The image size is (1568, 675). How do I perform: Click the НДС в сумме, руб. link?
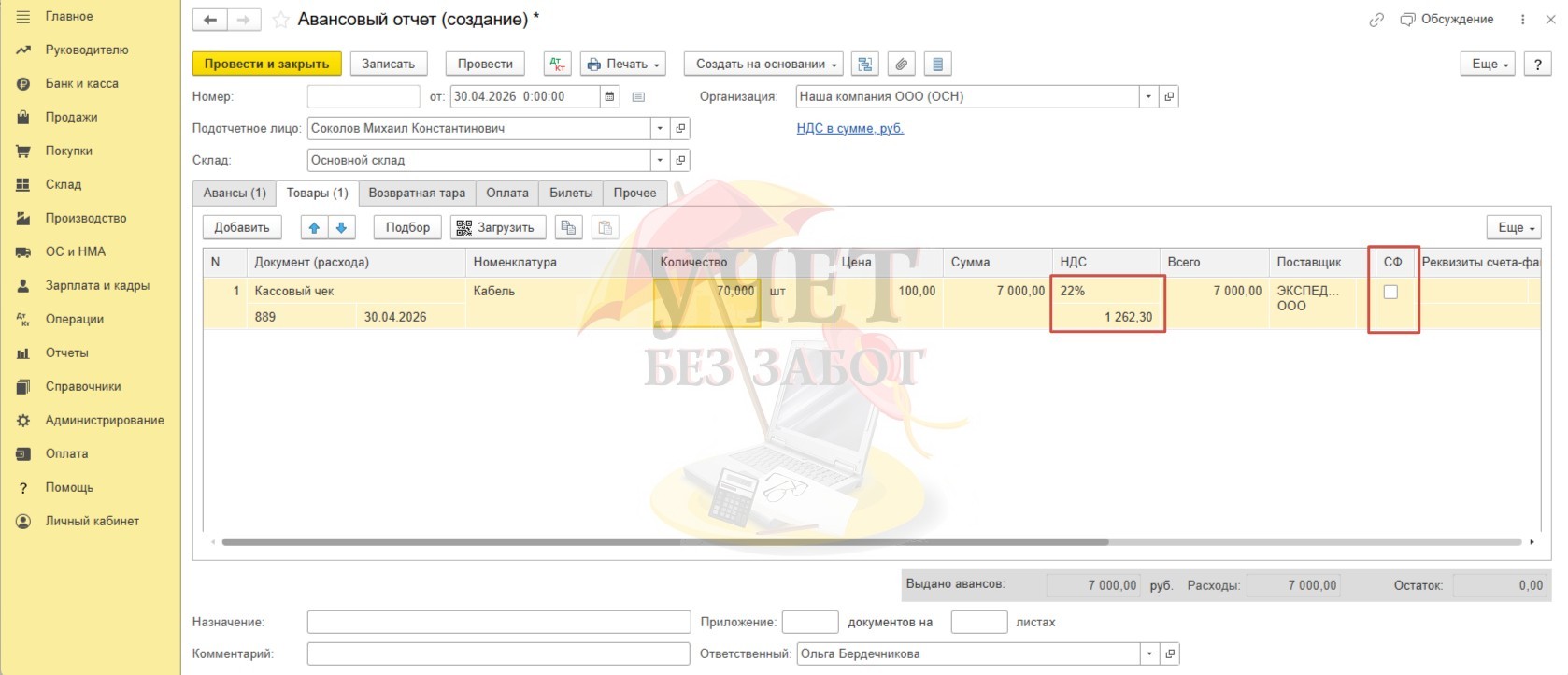(x=849, y=128)
